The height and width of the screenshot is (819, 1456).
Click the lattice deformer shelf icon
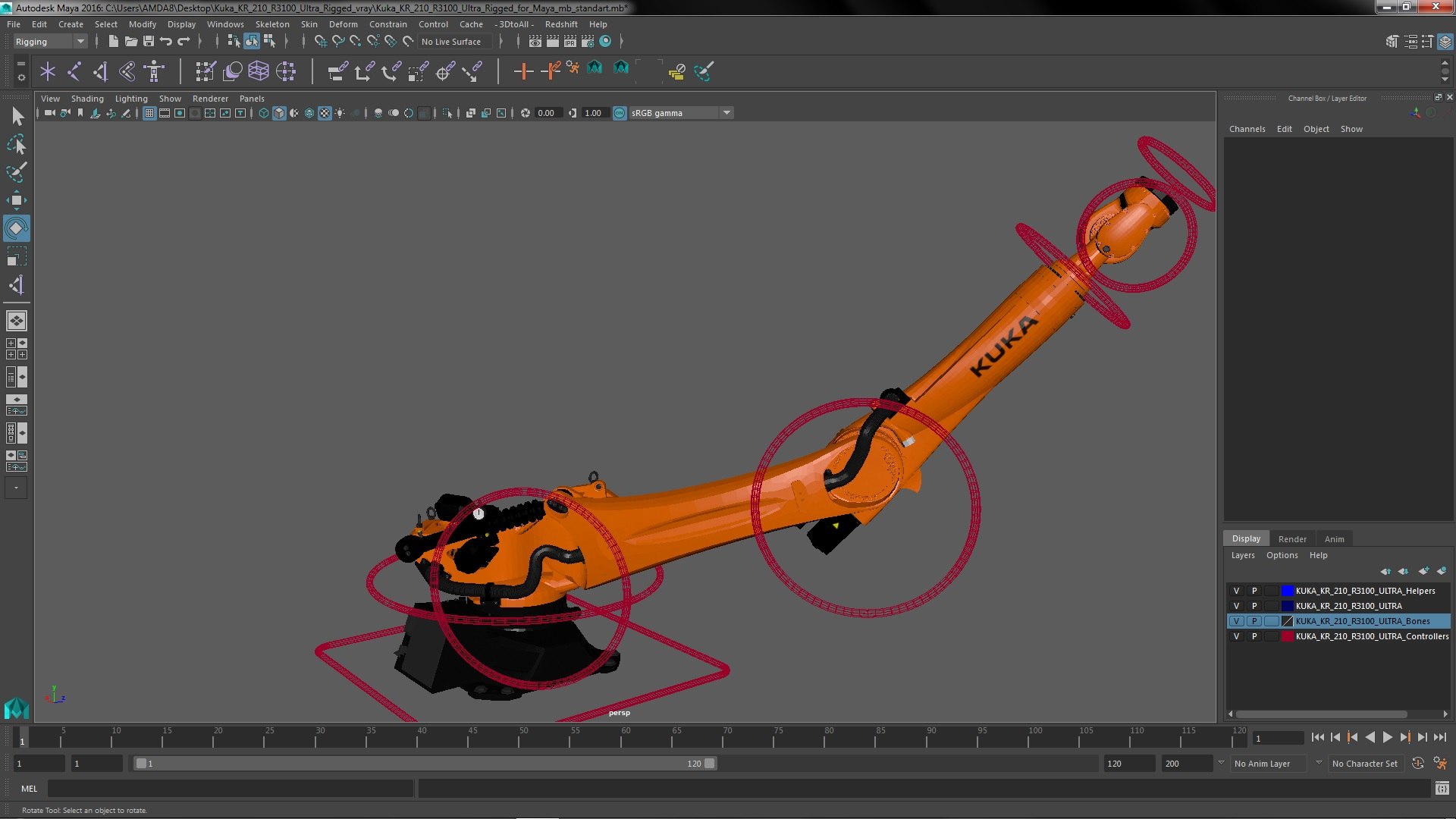point(259,71)
